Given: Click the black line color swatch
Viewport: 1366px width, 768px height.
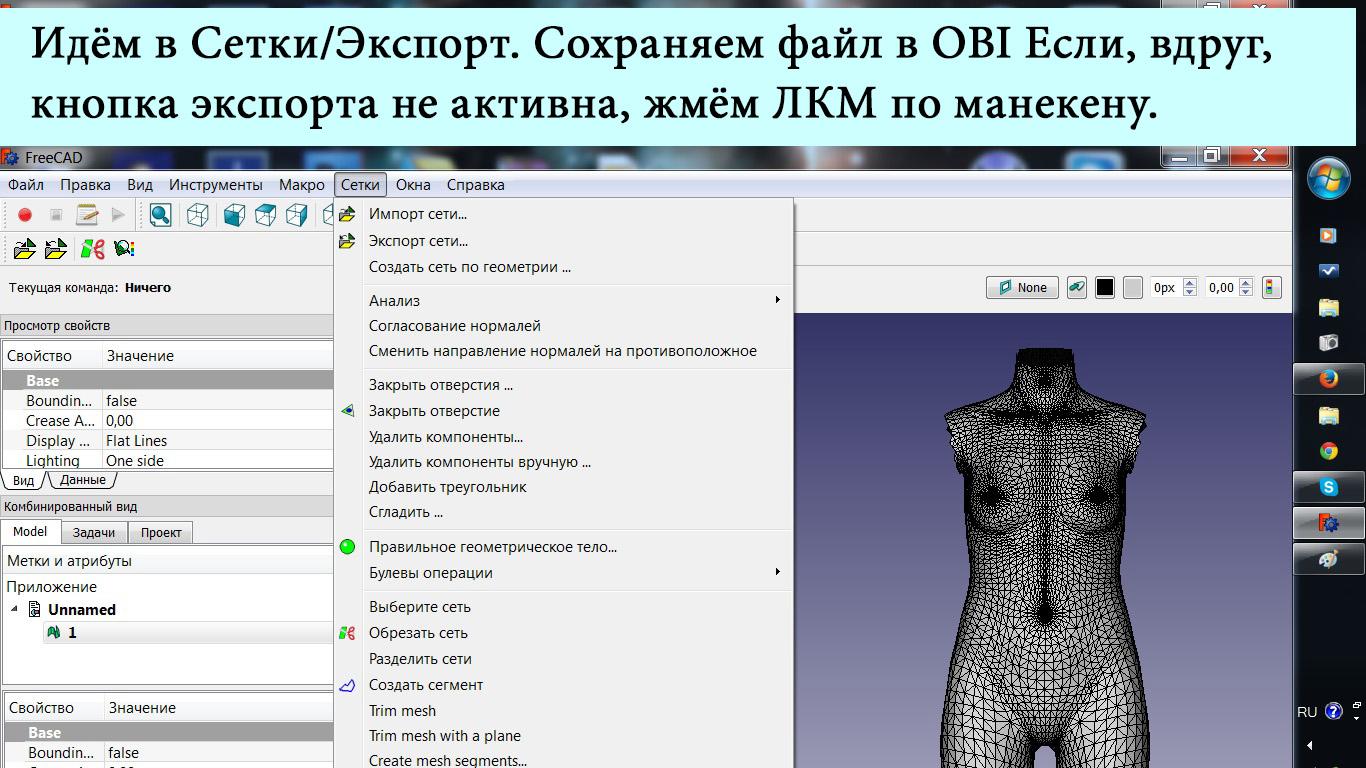Looking at the screenshot, I should click(x=1104, y=288).
